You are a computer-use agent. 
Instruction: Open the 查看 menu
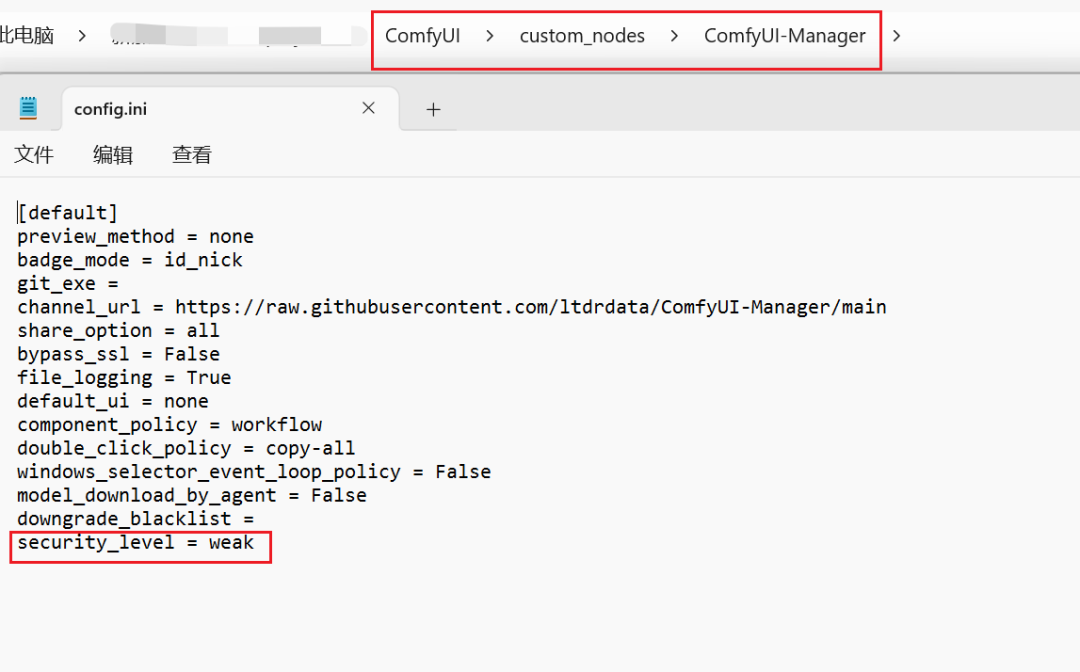[x=191, y=154]
